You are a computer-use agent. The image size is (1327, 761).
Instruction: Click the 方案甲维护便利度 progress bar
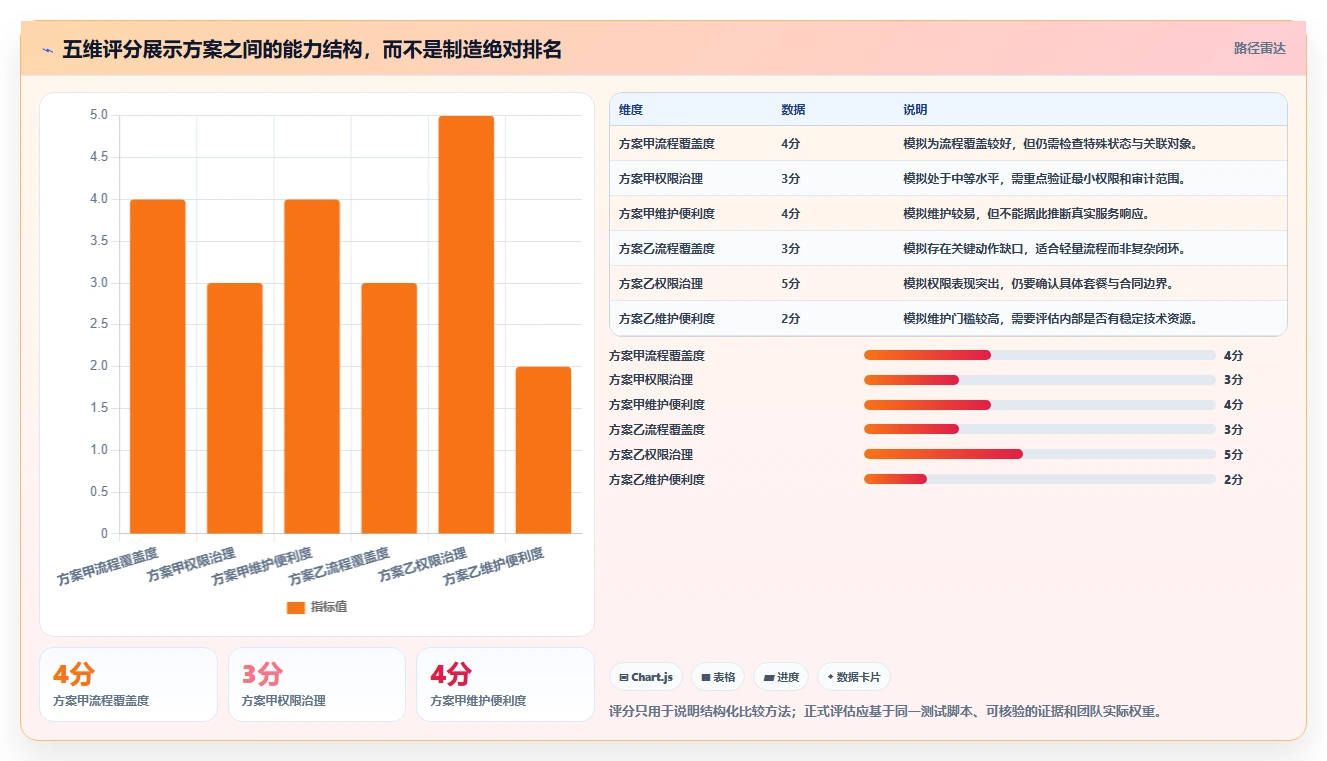click(1039, 405)
